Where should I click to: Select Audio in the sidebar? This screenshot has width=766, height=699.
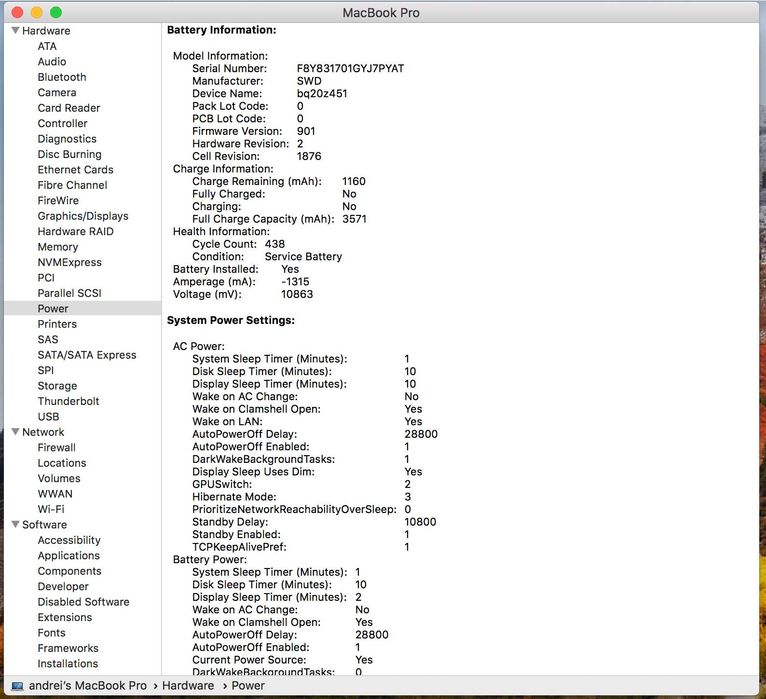coord(52,62)
